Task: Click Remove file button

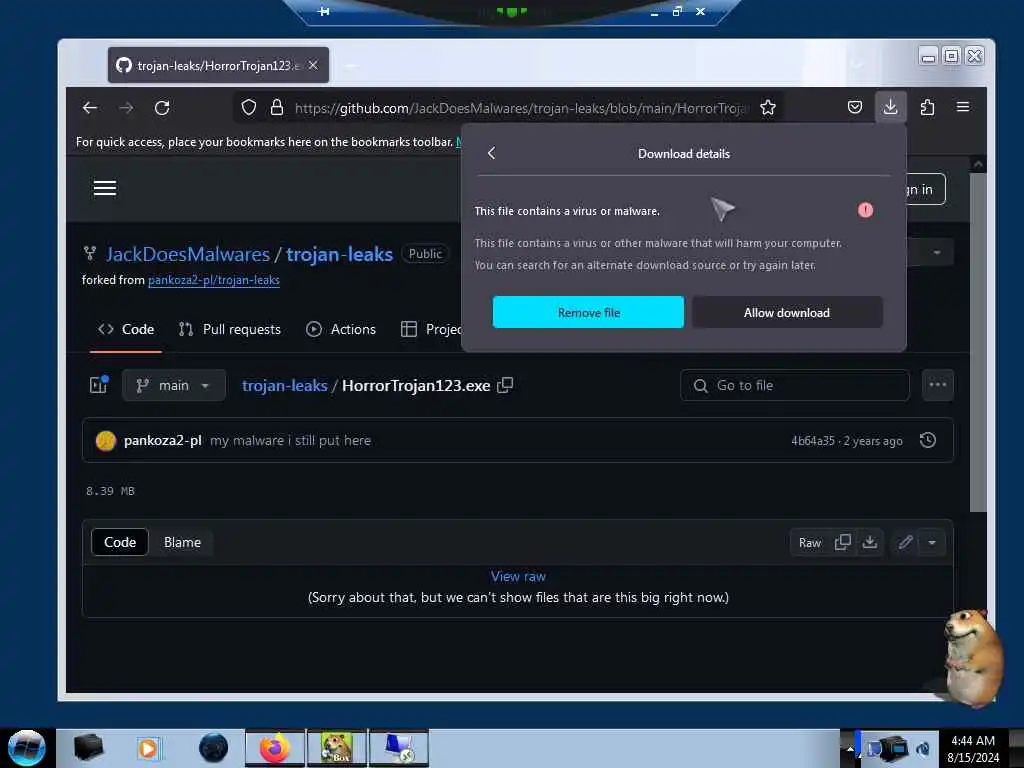Action: click(588, 312)
